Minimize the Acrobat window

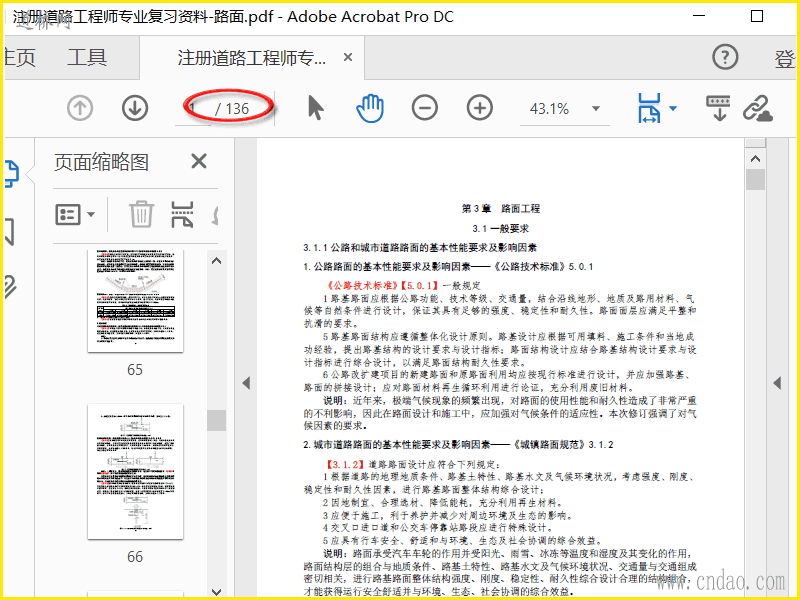point(699,16)
